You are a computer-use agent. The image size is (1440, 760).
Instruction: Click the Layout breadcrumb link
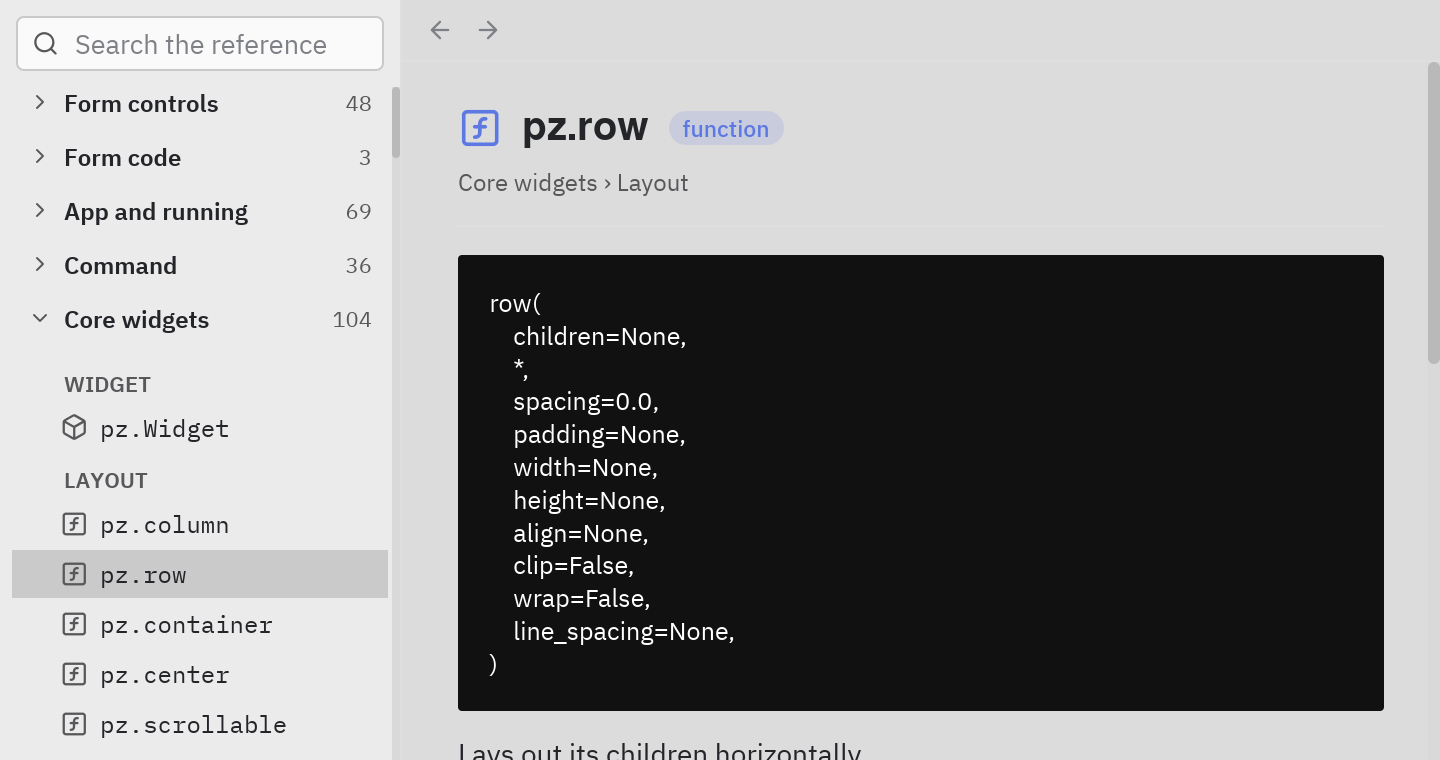pos(652,183)
